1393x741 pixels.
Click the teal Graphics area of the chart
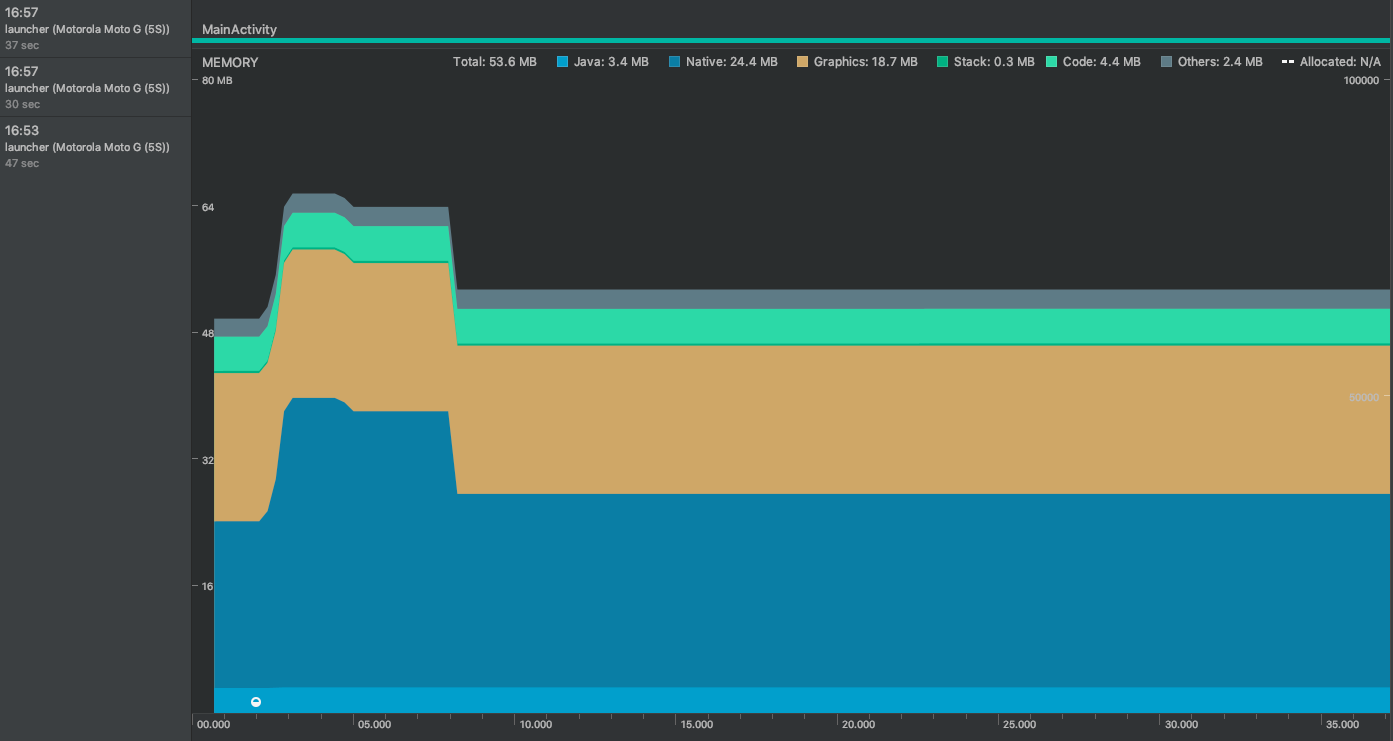click(800, 420)
